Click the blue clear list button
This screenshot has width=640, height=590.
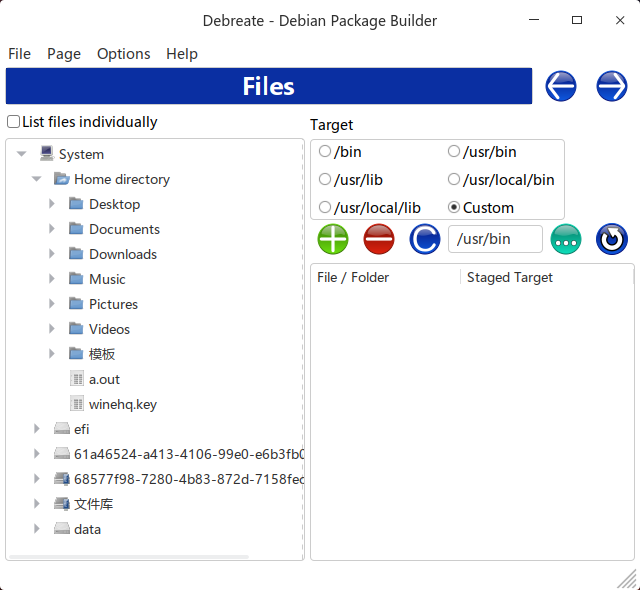click(425, 239)
